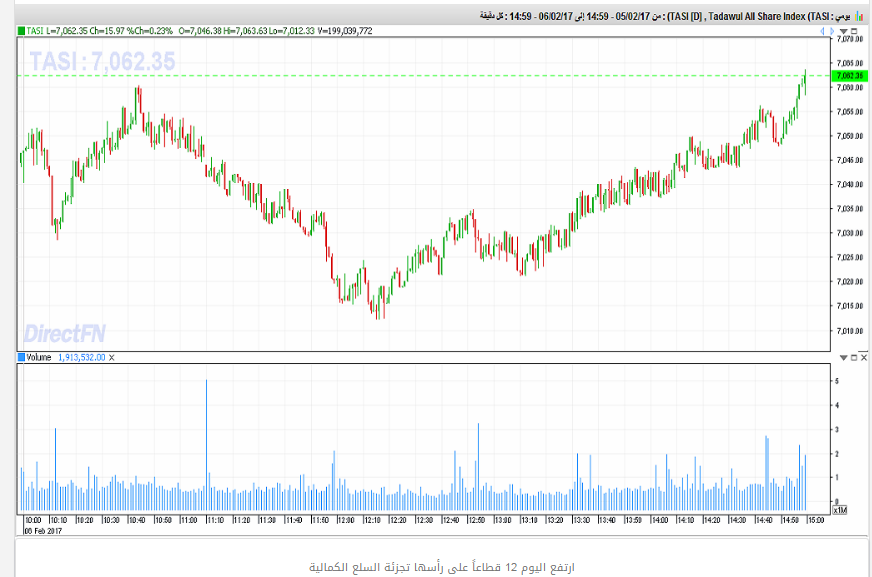Click the bar chart icon in title bar
This screenshot has width=872, height=577.
859,17
